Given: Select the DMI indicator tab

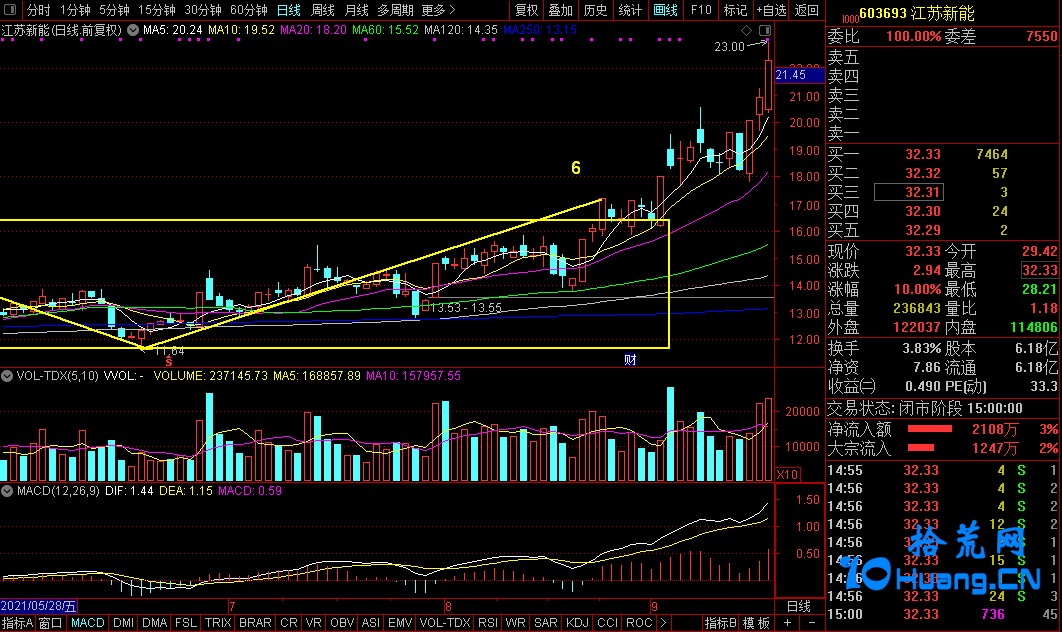Looking at the screenshot, I should coord(123,623).
